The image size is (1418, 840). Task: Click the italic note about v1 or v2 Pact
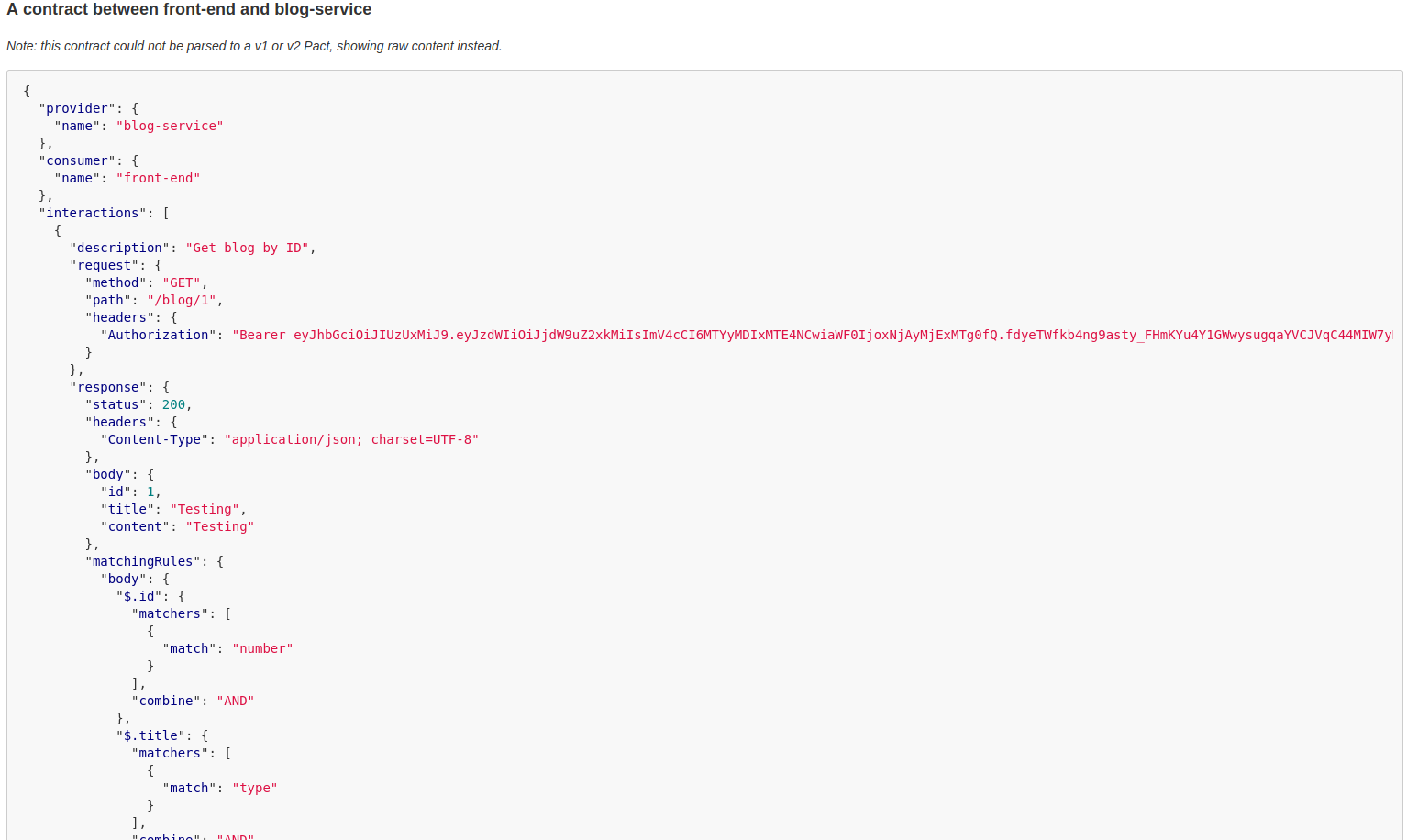coord(253,46)
